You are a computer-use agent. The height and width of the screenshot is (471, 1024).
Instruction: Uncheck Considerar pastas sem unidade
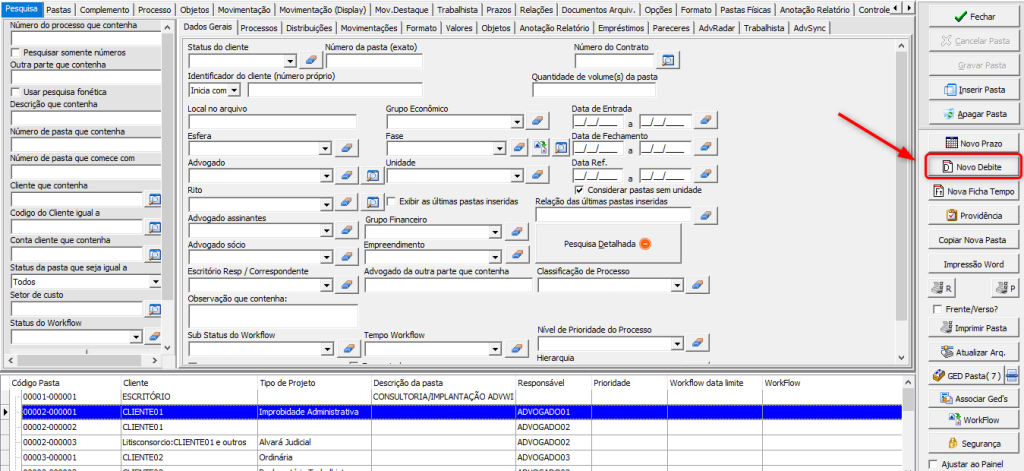(579, 189)
